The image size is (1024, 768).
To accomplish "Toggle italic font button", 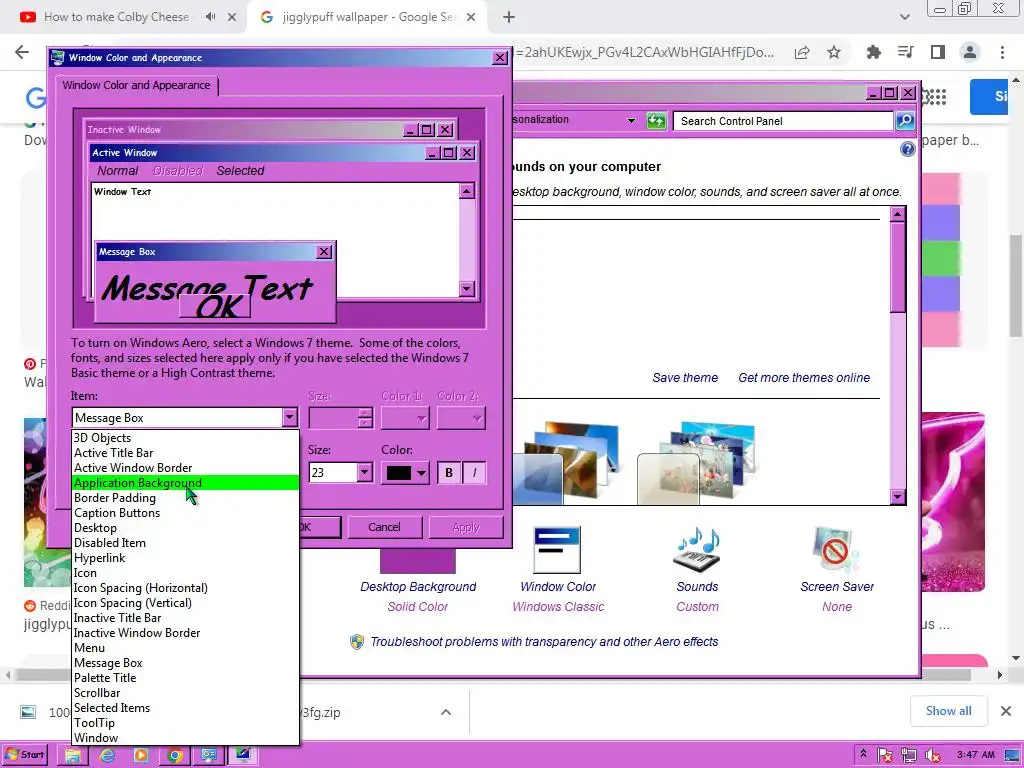I will pyautogui.click(x=474, y=472).
